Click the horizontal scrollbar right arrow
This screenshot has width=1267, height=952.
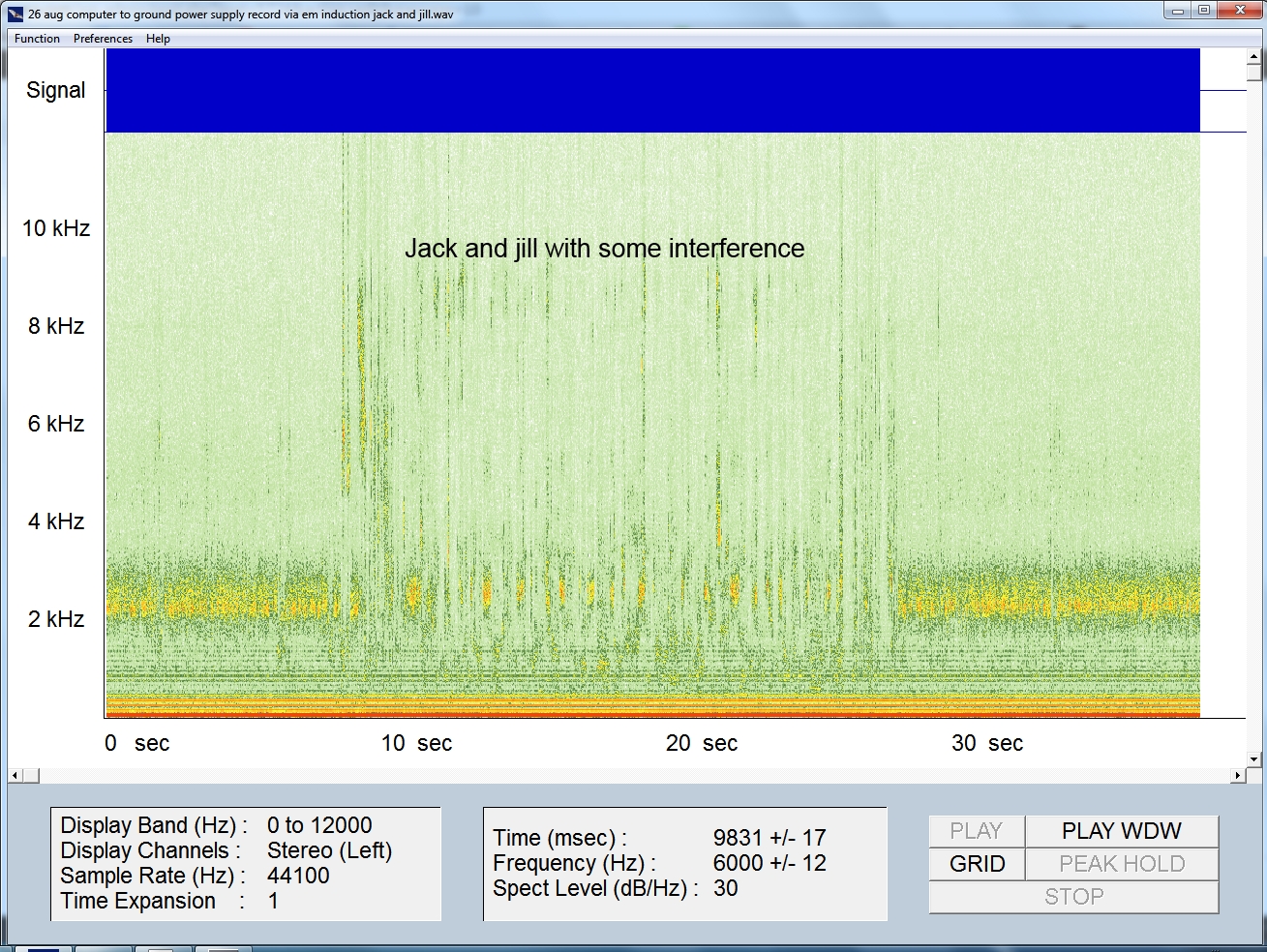[1238, 775]
